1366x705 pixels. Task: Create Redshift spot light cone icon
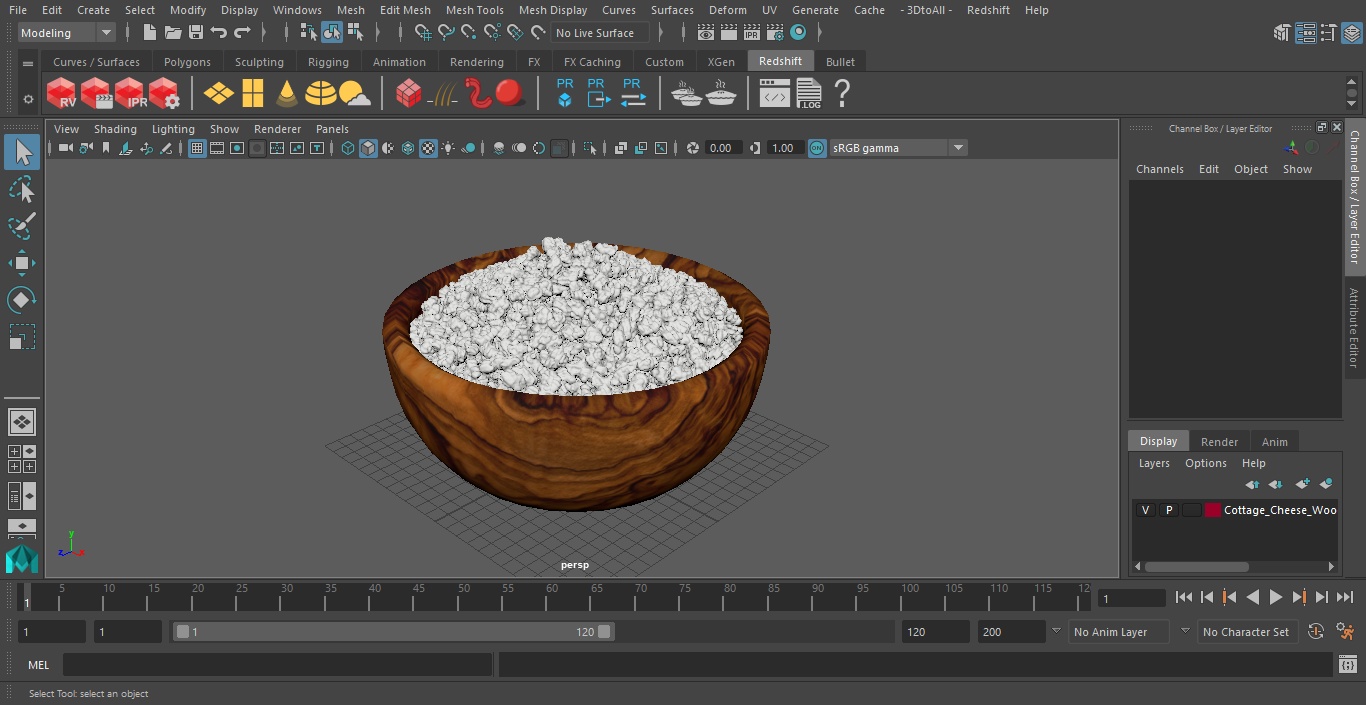tap(287, 94)
